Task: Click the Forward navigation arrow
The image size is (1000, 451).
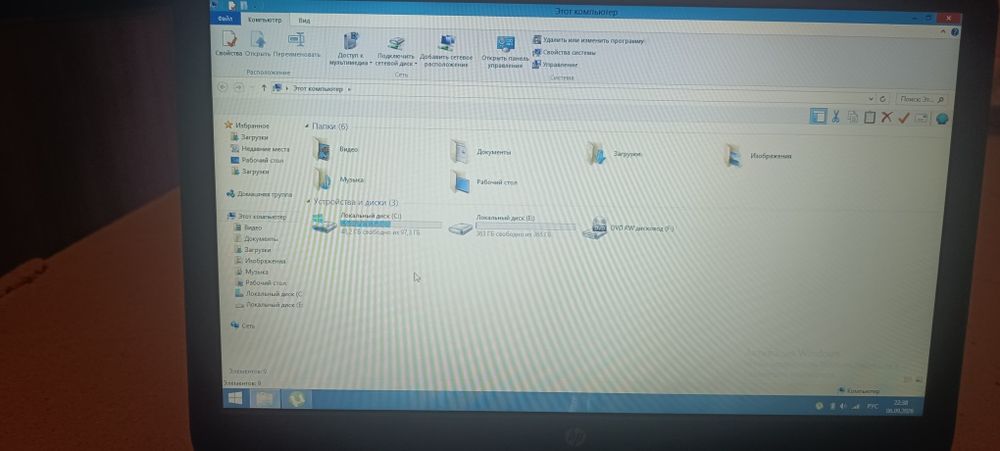Action: pyautogui.click(x=239, y=87)
